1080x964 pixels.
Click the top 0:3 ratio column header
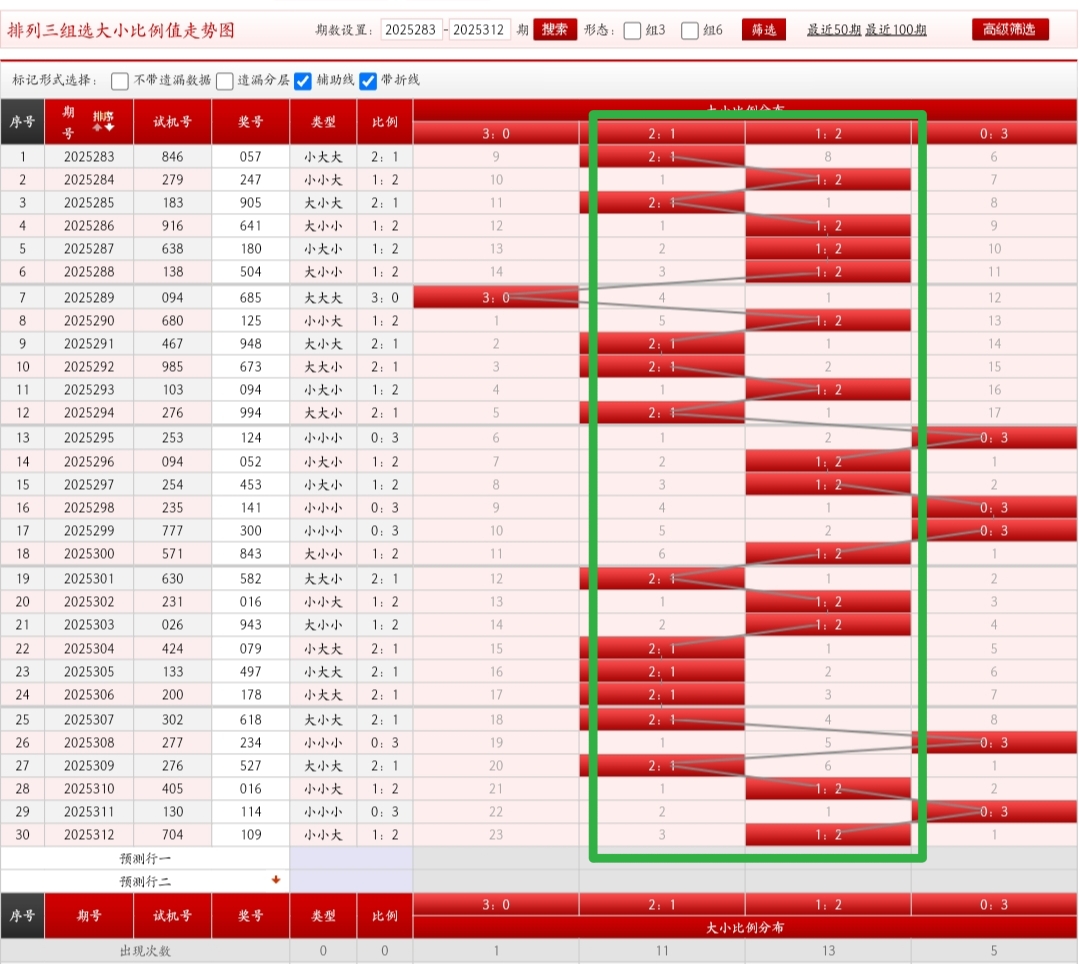pyautogui.click(x=994, y=133)
